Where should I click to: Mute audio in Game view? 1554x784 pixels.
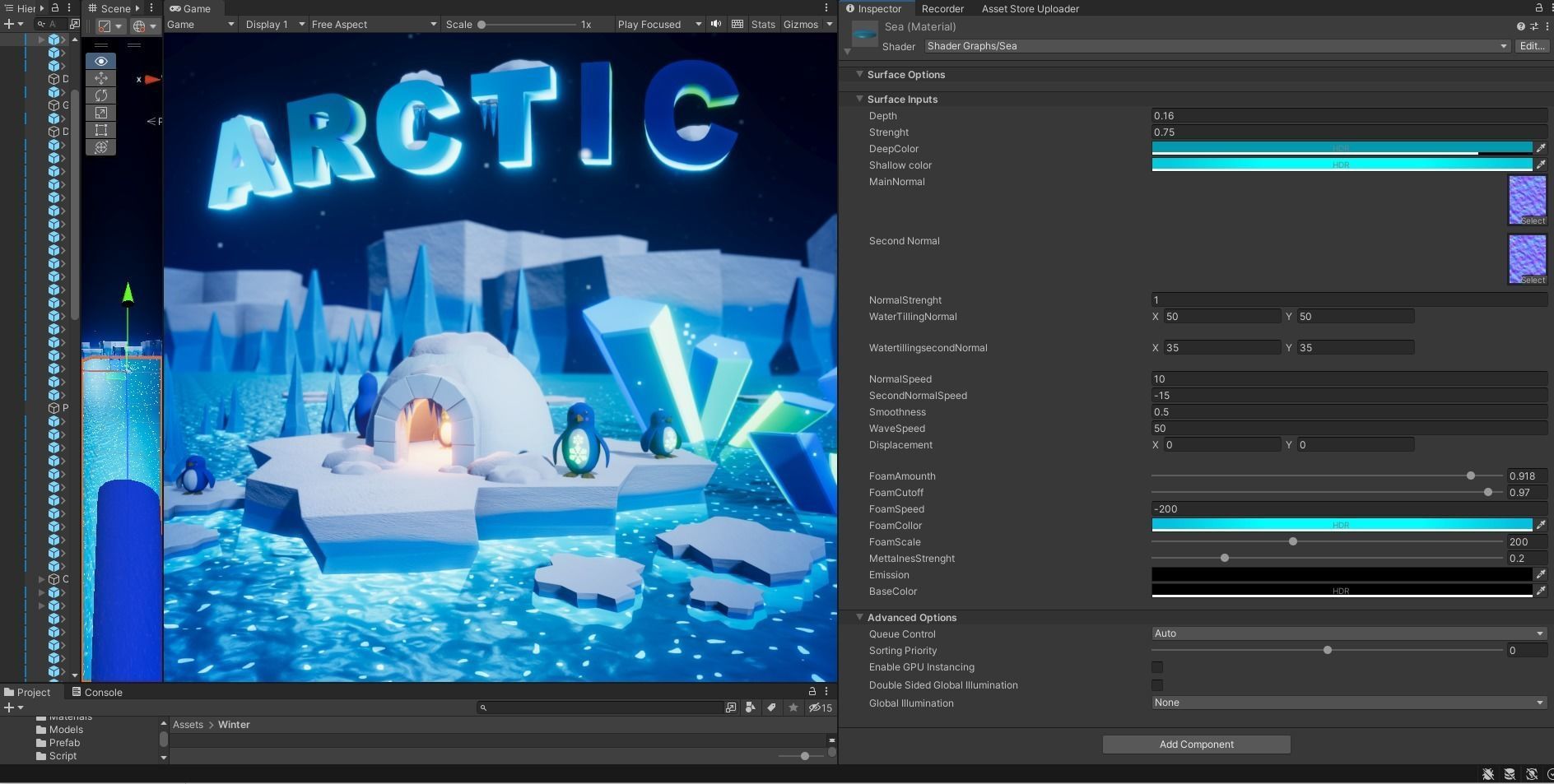716,24
